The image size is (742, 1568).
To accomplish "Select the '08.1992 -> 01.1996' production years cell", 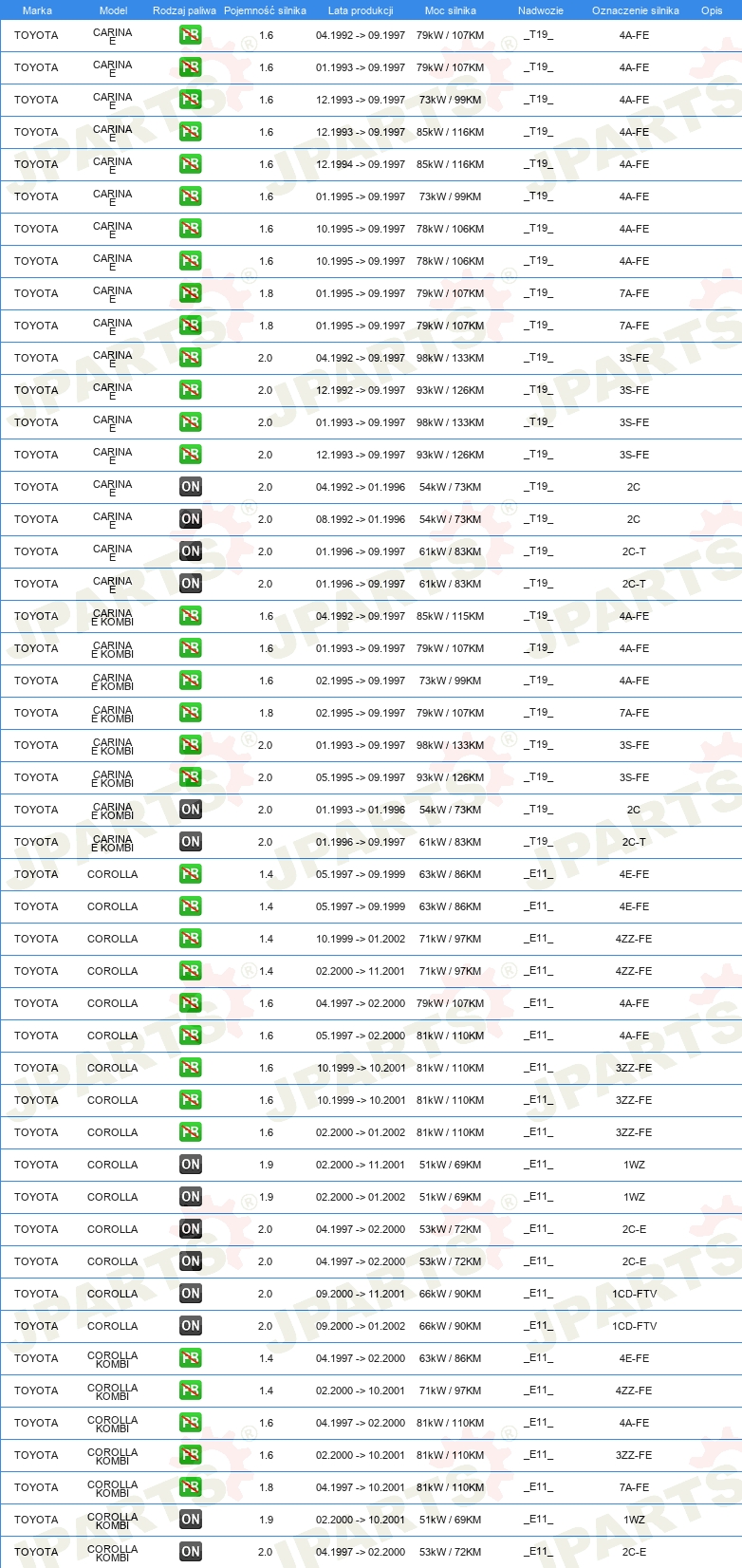I will click(361, 519).
